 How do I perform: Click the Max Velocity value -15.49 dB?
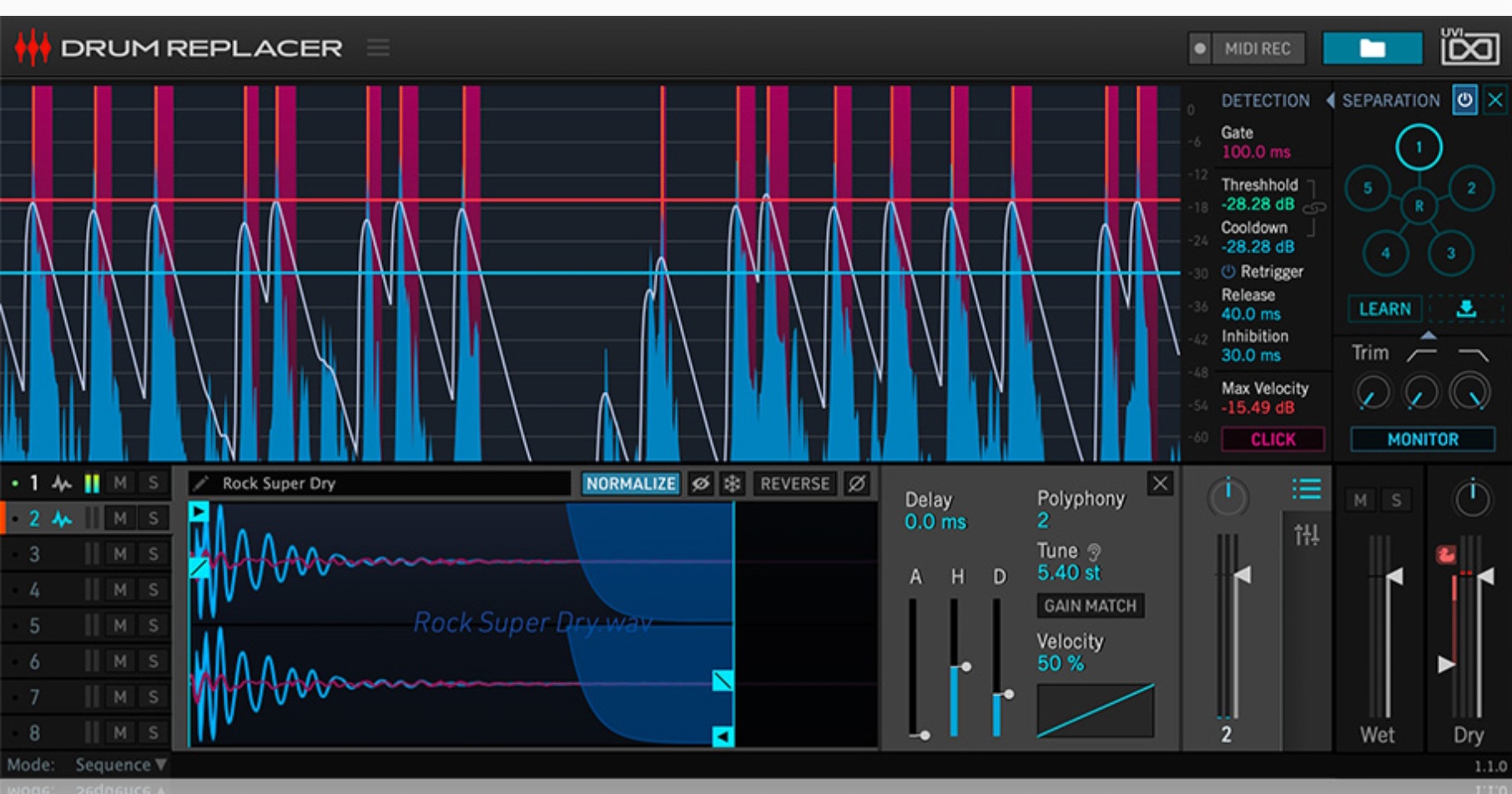[x=1258, y=408]
